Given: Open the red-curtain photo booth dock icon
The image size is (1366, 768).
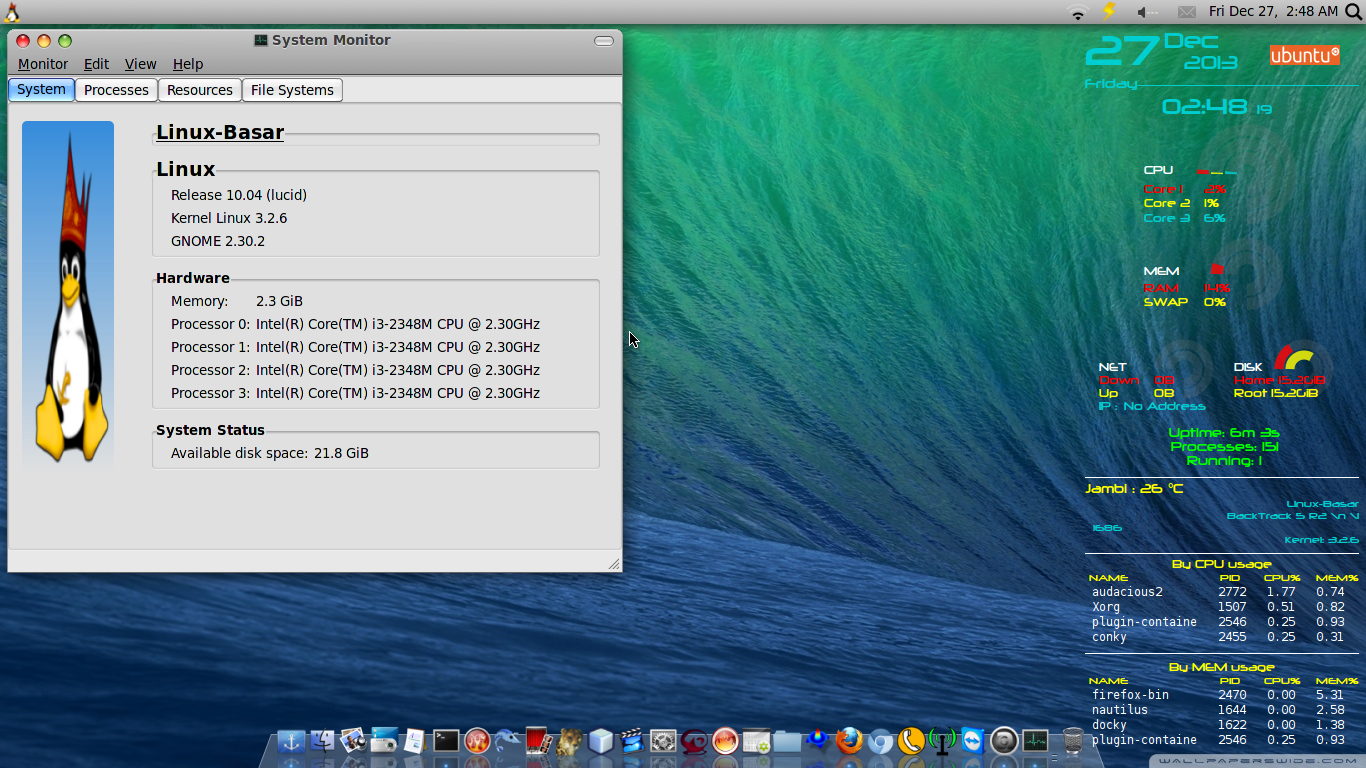Looking at the screenshot, I should coord(539,741).
